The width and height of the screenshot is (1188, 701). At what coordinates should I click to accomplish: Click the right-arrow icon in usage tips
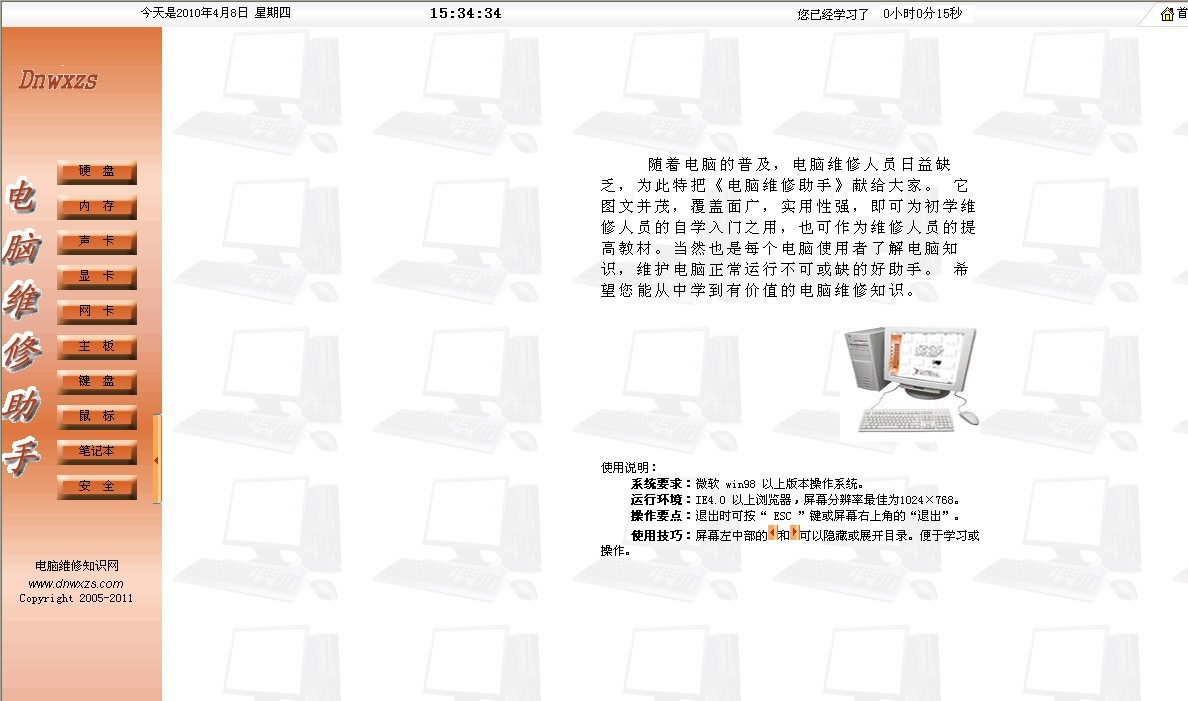(793, 534)
